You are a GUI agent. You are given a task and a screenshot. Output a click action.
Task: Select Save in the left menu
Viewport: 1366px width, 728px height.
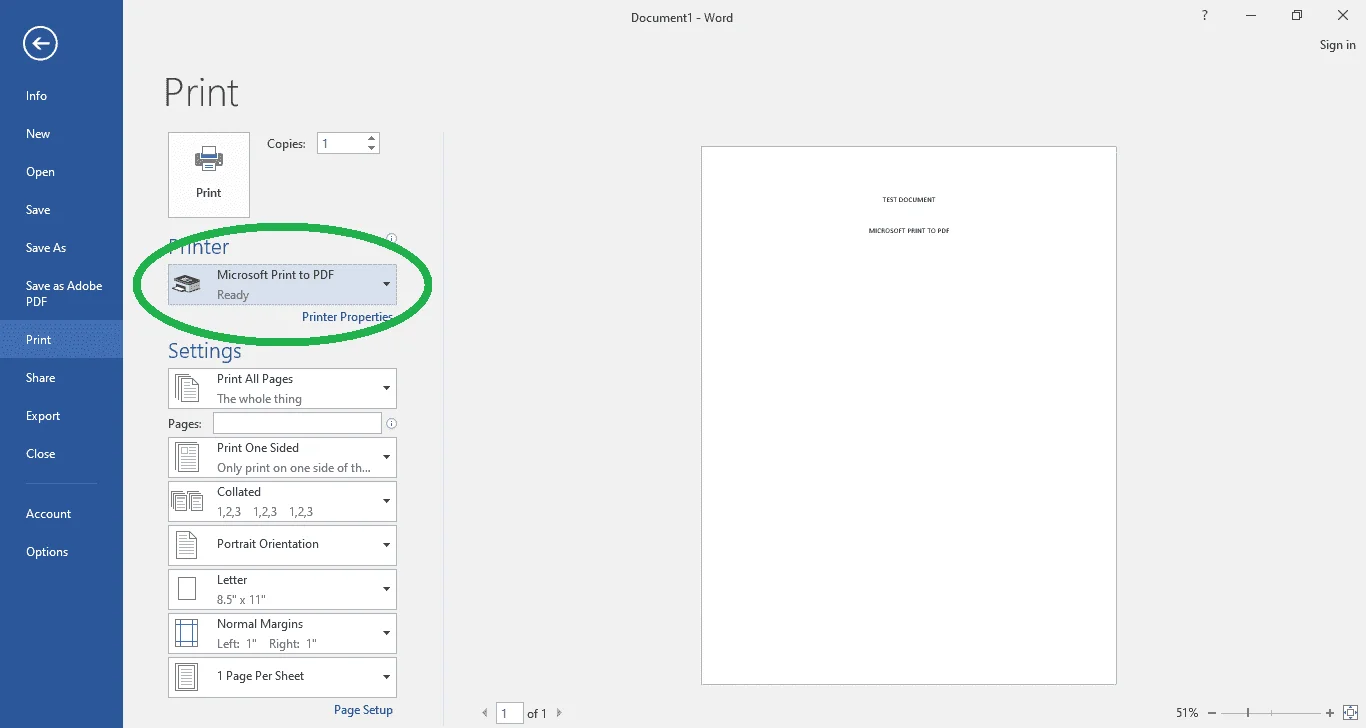(61, 210)
